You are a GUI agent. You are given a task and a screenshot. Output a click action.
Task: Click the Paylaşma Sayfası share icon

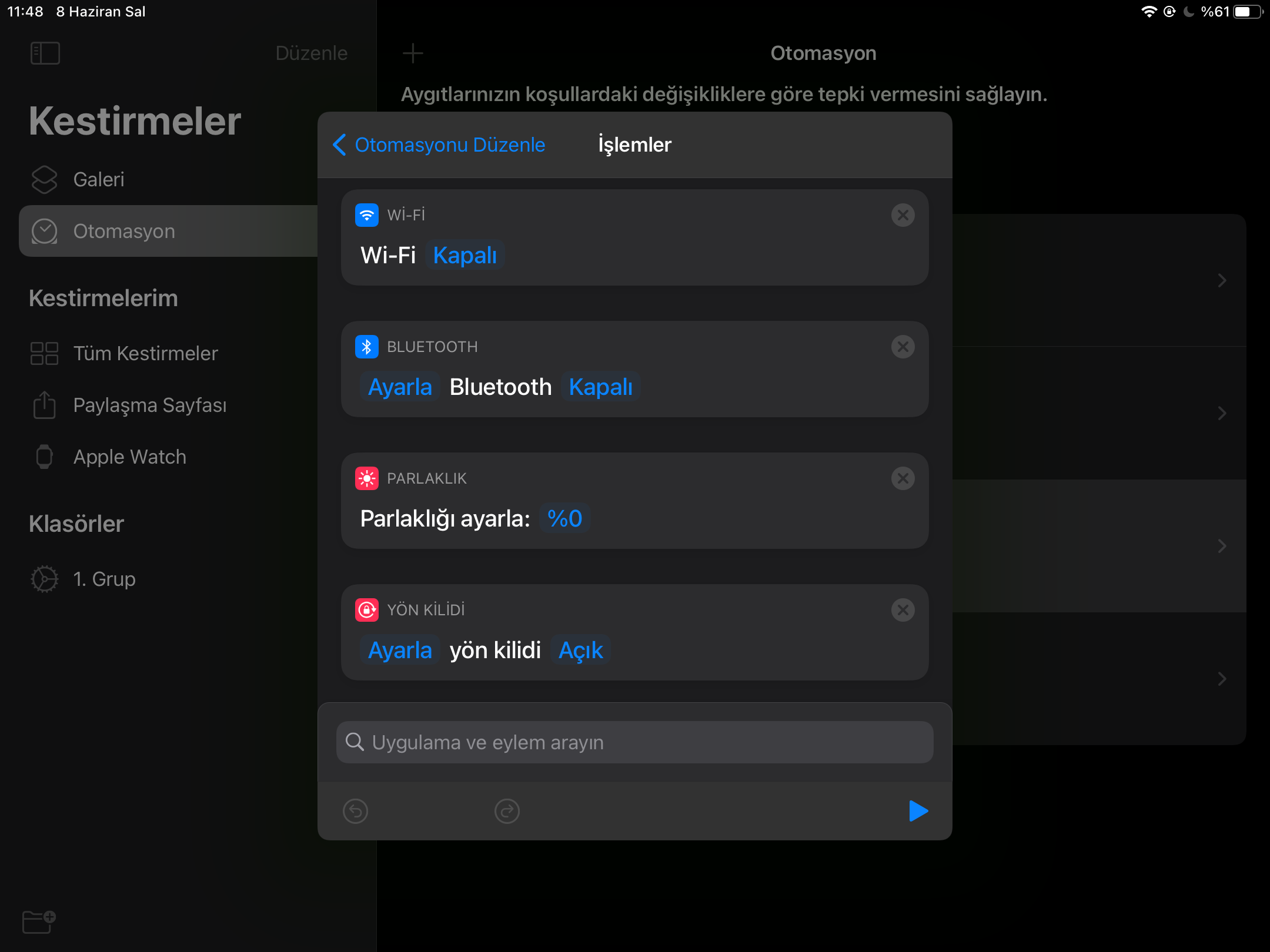pos(45,404)
